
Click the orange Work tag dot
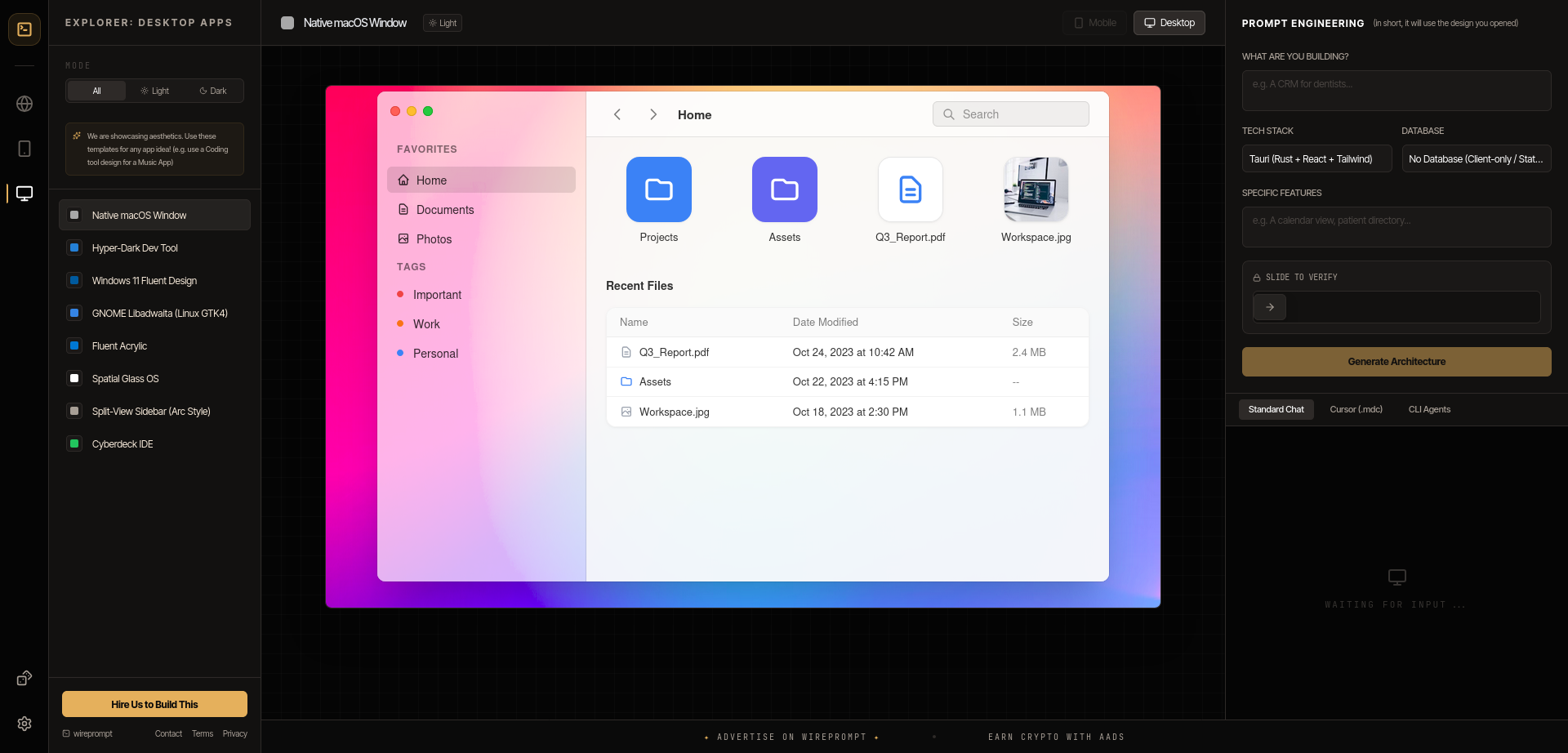[400, 323]
